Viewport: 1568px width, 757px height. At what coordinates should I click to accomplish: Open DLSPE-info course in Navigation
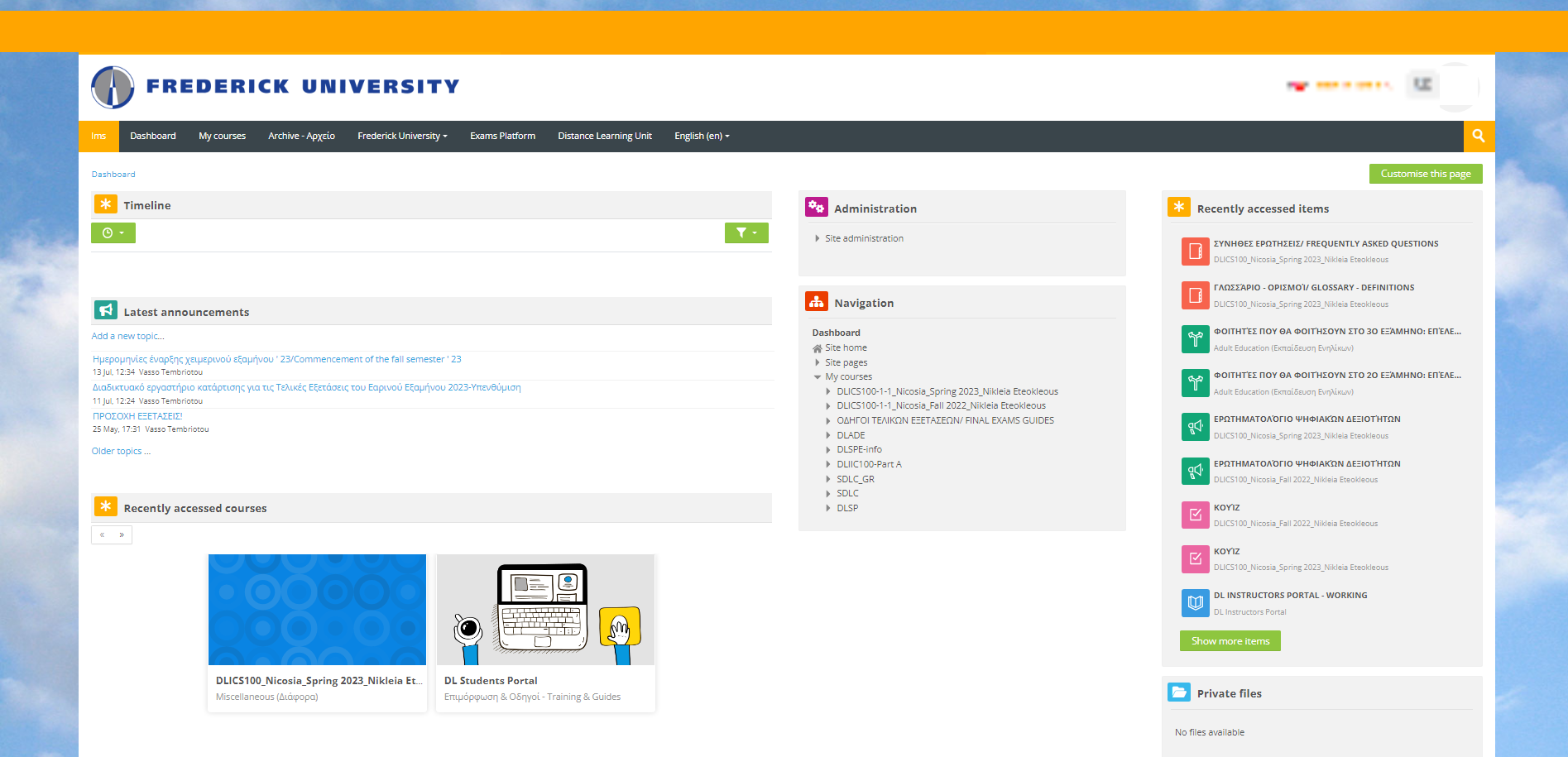859,450
